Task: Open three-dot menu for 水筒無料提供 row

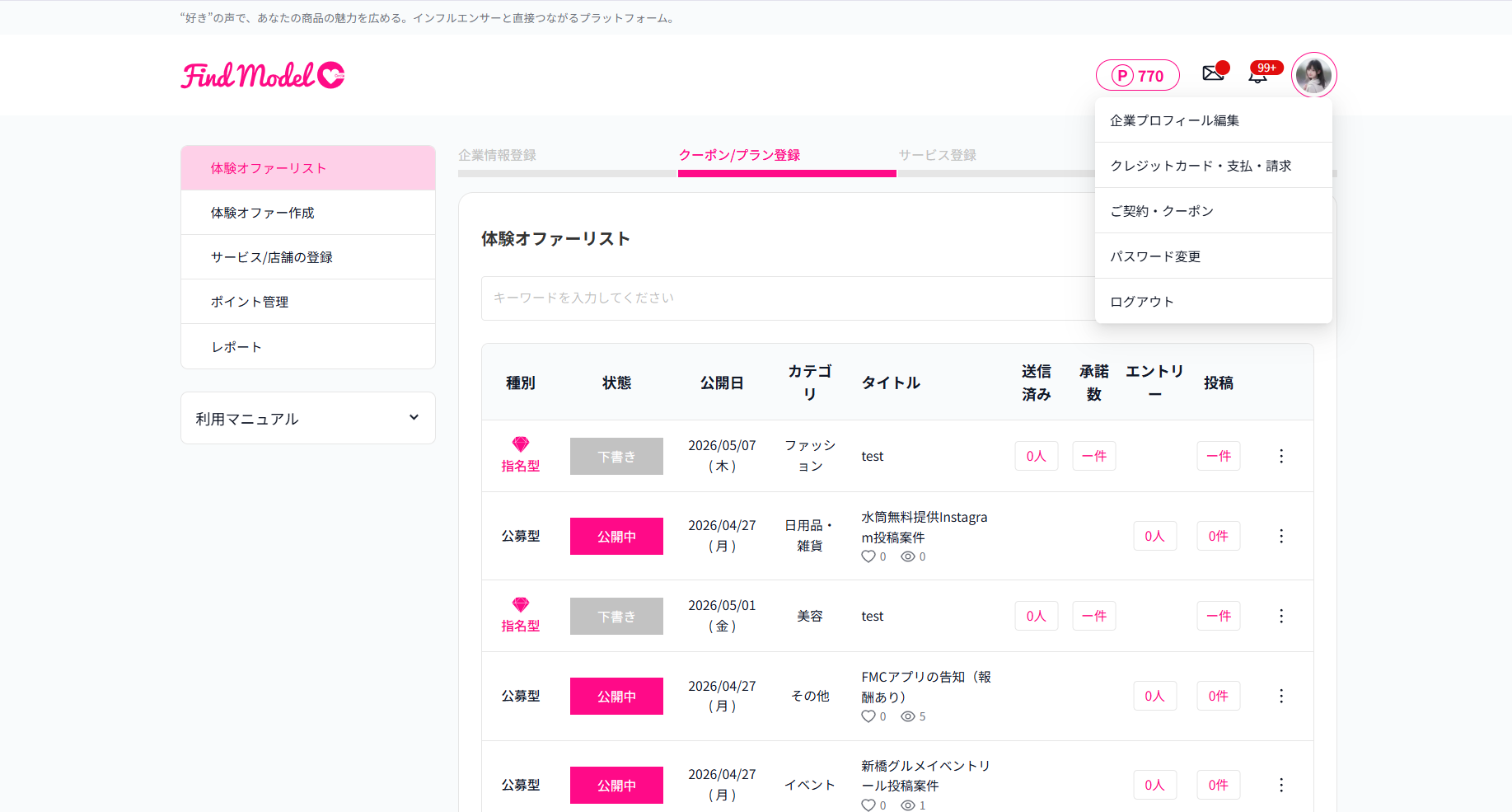Action: click(x=1281, y=536)
